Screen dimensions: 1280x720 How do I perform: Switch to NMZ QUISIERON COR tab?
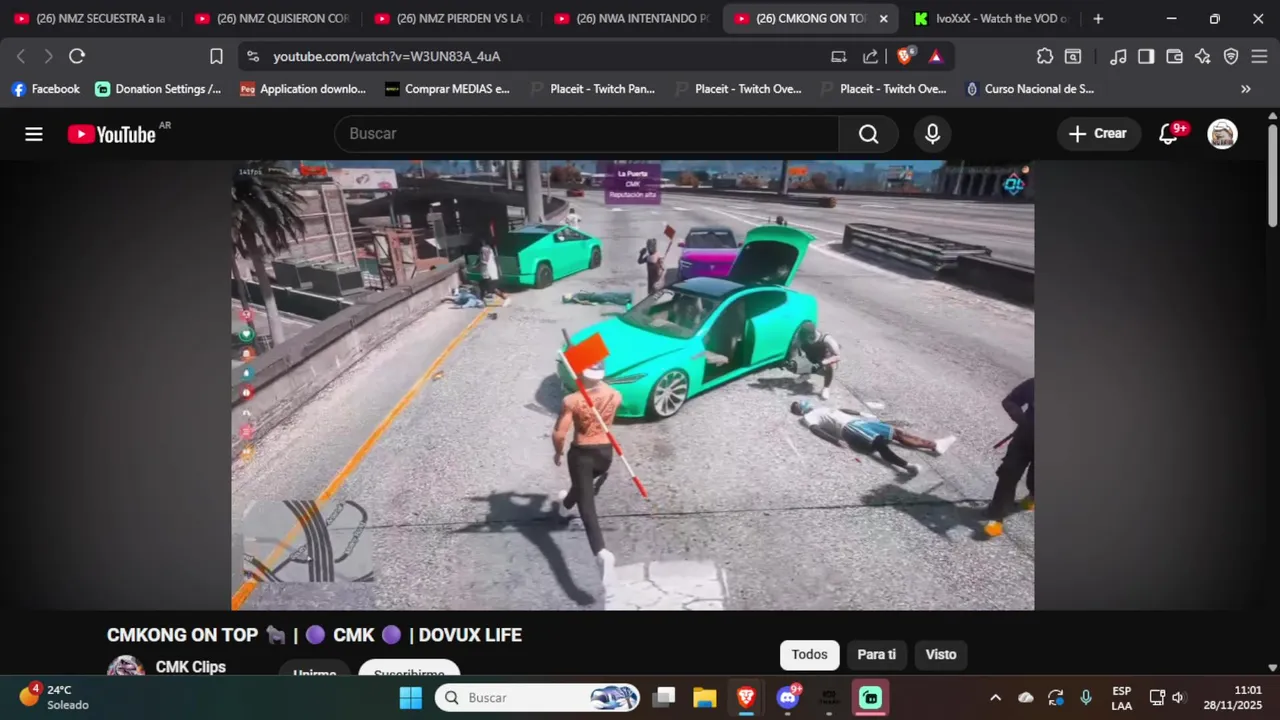coord(272,18)
